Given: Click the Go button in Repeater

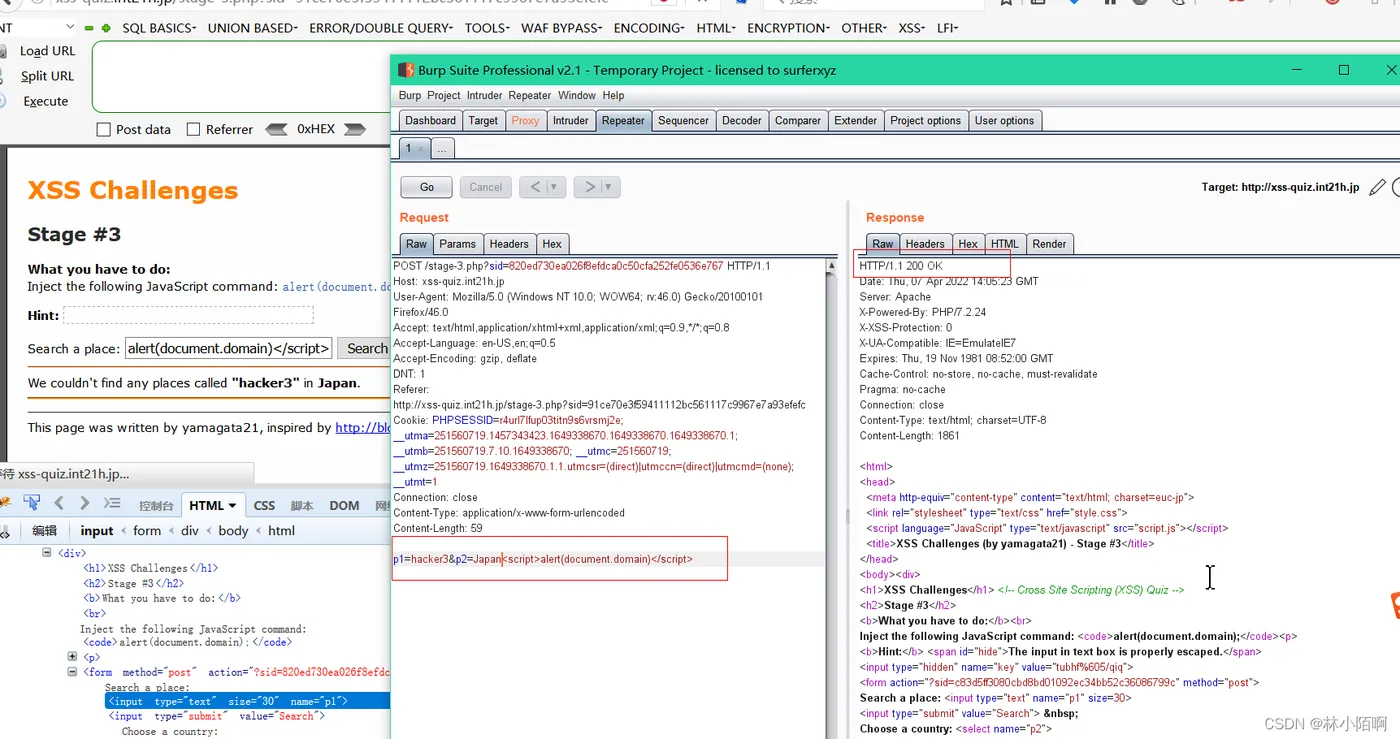Looking at the screenshot, I should tap(427, 187).
